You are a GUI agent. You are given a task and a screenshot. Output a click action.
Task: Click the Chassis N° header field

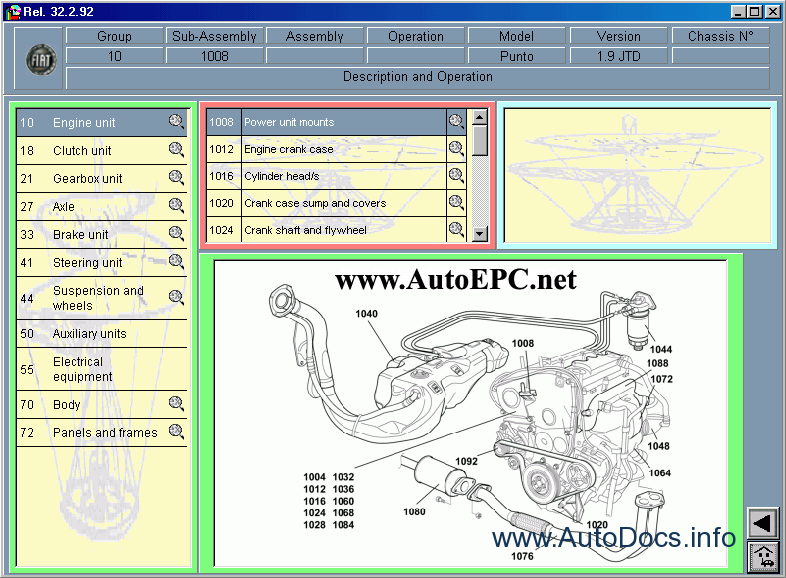pos(721,36)
